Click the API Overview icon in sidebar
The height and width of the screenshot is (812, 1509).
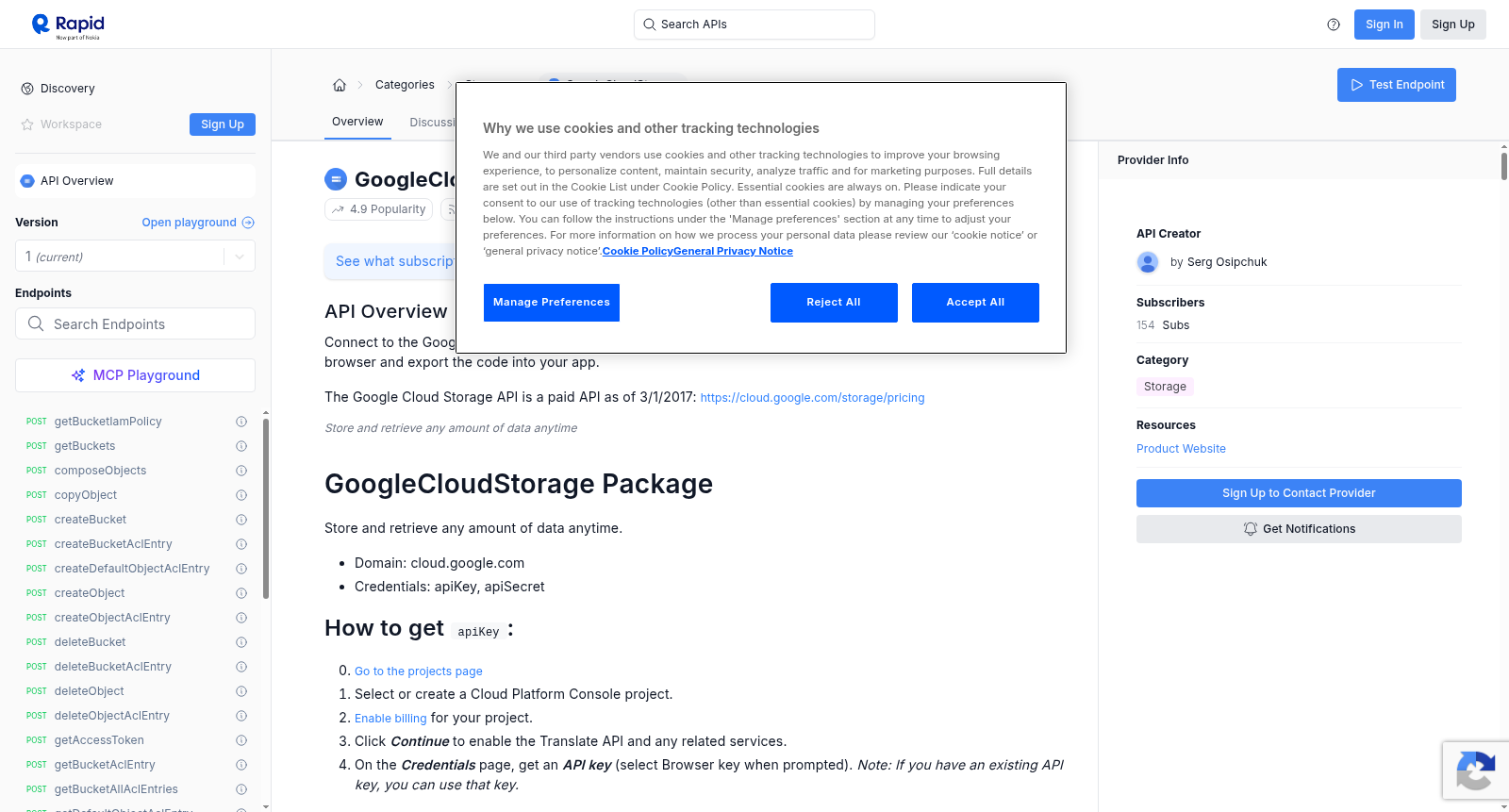27,181
